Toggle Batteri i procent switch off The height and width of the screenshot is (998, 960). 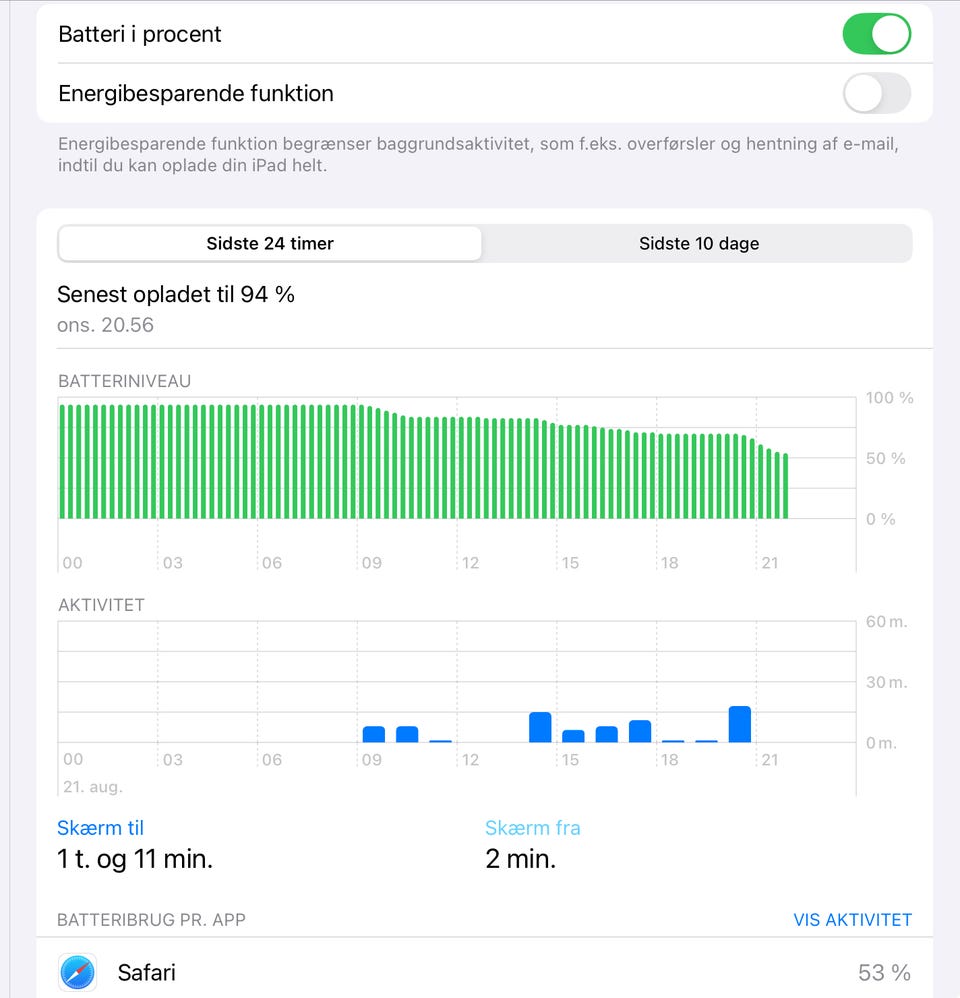(876, 34)
